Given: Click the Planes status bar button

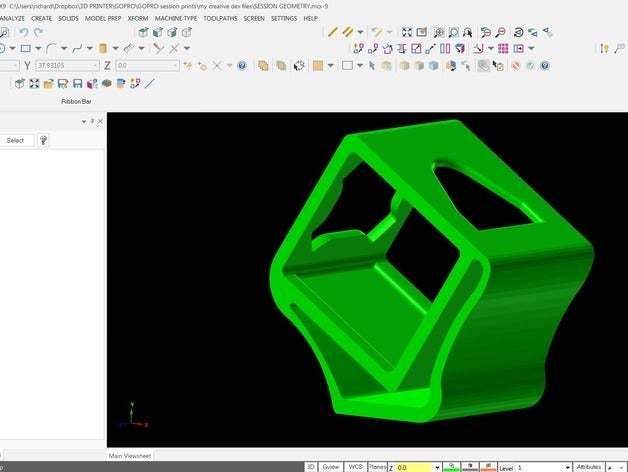Looking at the screenshot, I should [377, 467].
